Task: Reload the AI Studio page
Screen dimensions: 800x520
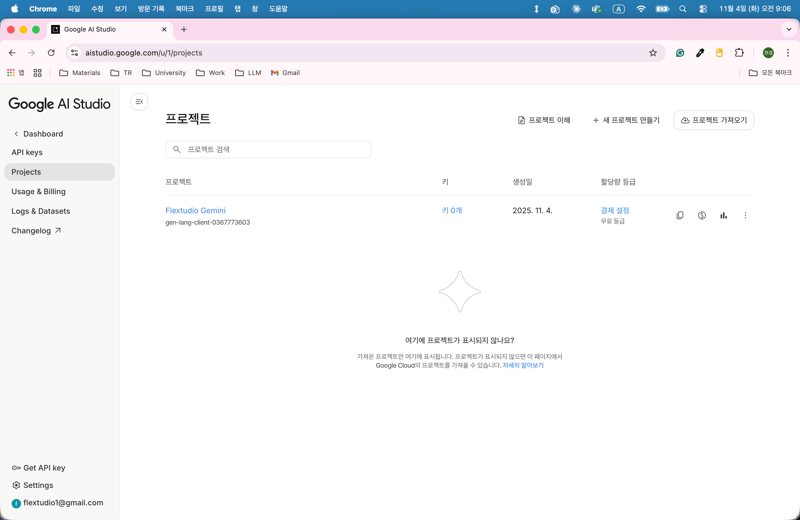Action: (x=51, y=53)
